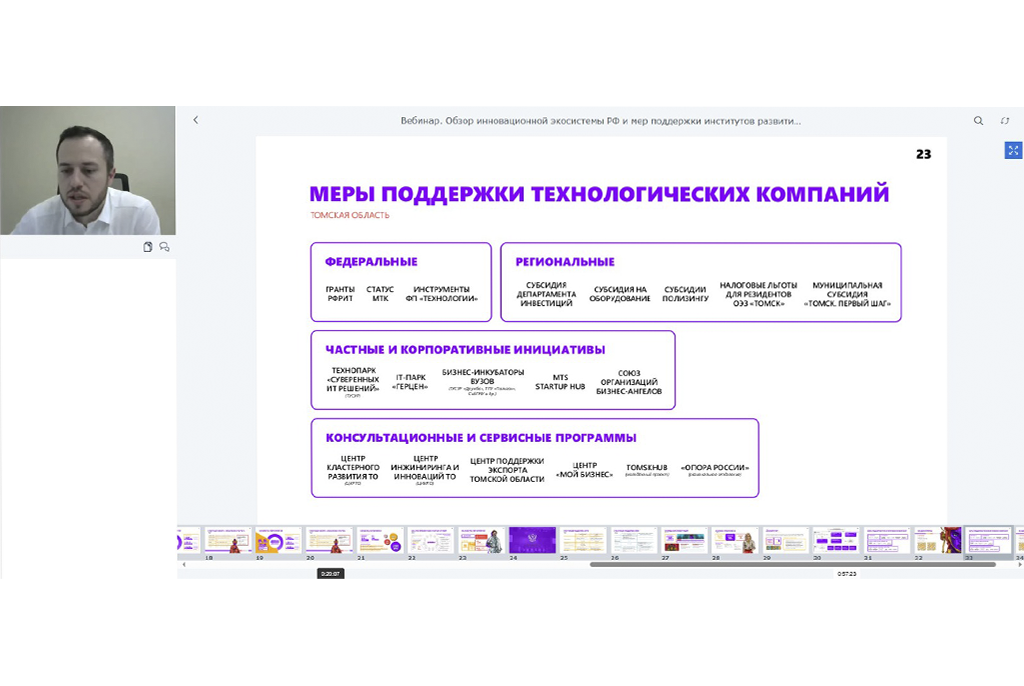
Task: Click the speaker webcam video
Action: pyautogui.click(x=88, y=171)
